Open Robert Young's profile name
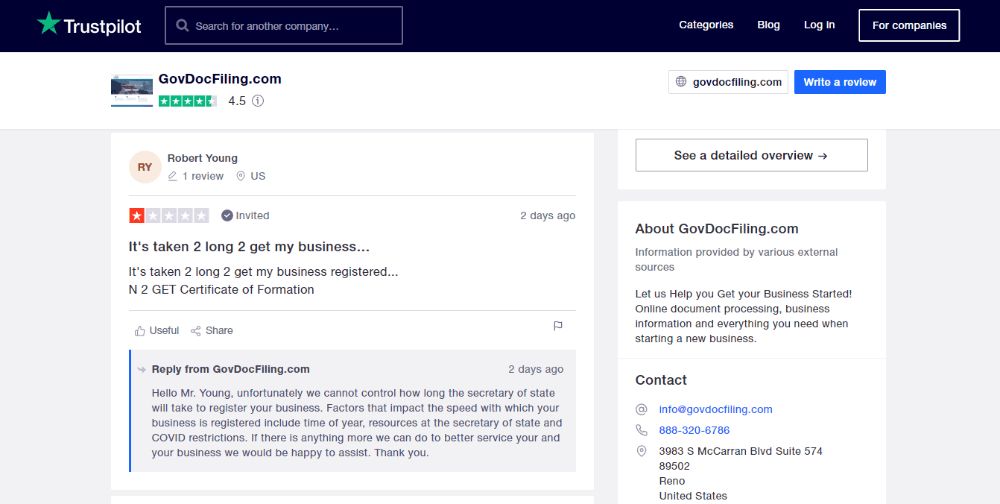 pyautogui.click(x=202, y=158)
